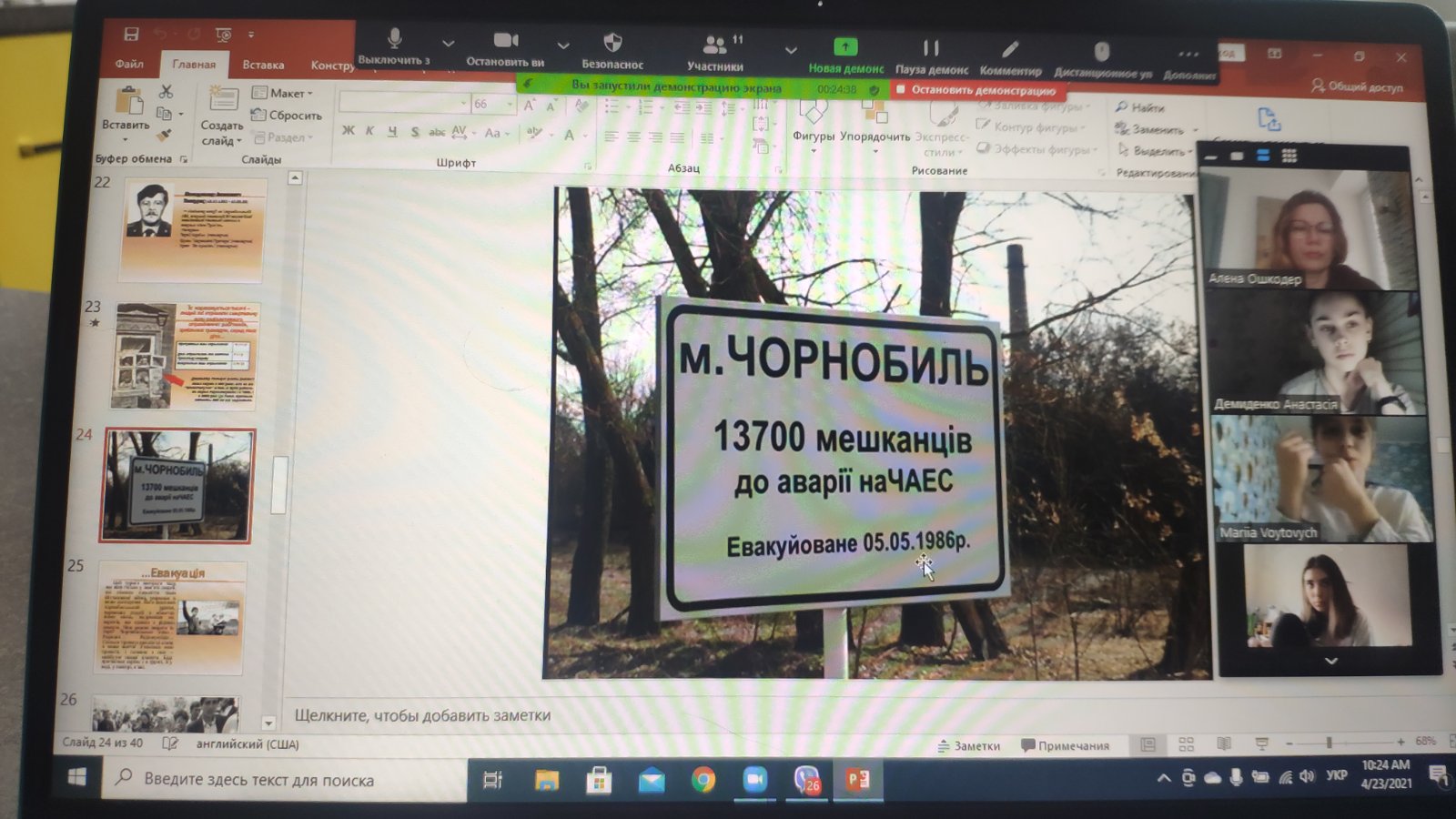This screenshot has width=1456, height=819.
Task: Create a new slide
Action: 222,100
